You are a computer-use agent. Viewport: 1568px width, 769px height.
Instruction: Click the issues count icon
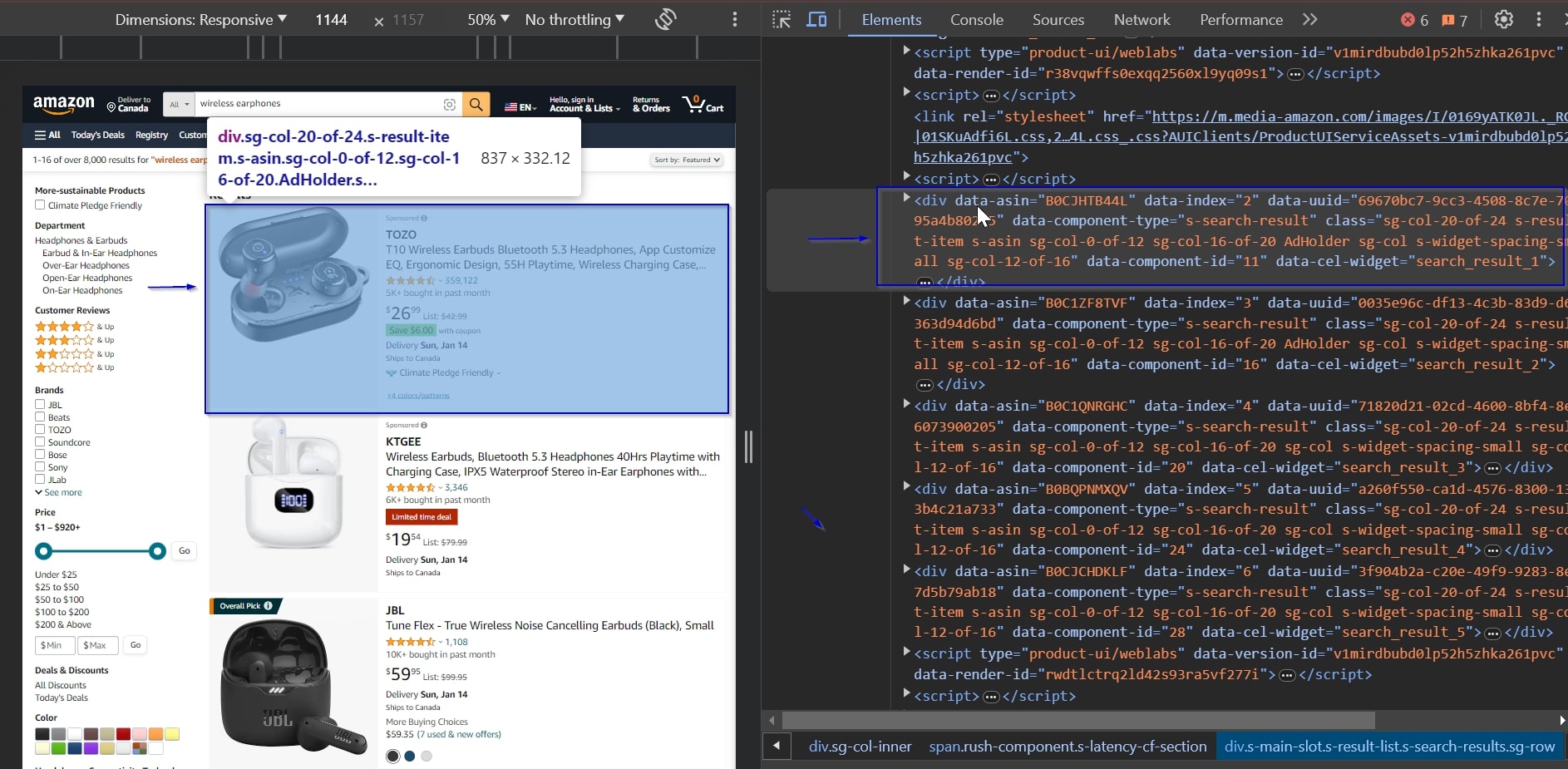click(1448, 20)
